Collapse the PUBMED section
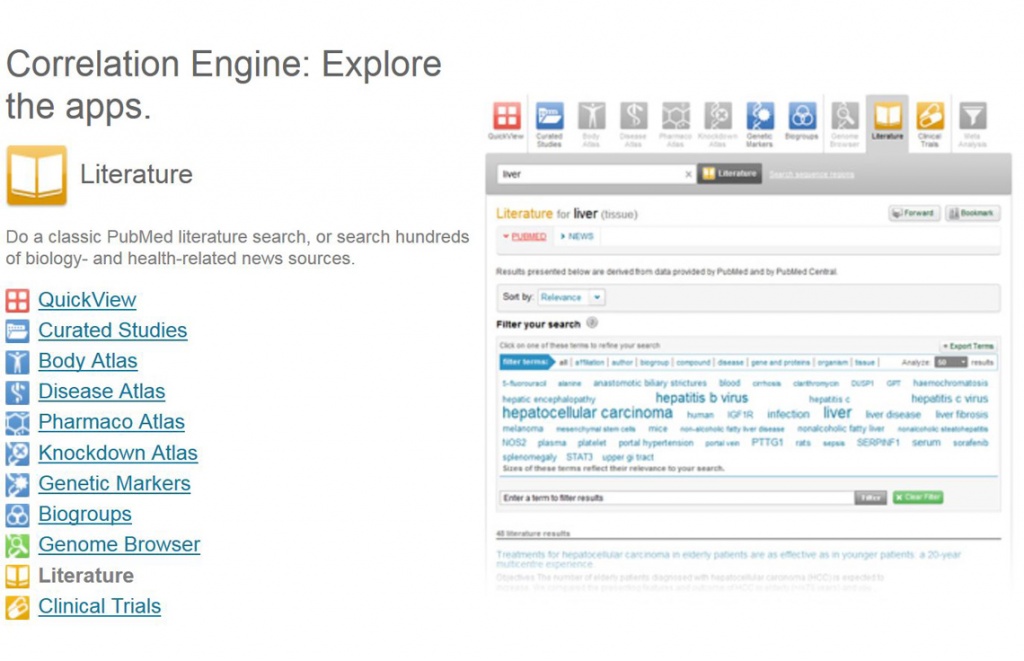1024x661 pixels. pyautogui.click(x=524, y=236)
